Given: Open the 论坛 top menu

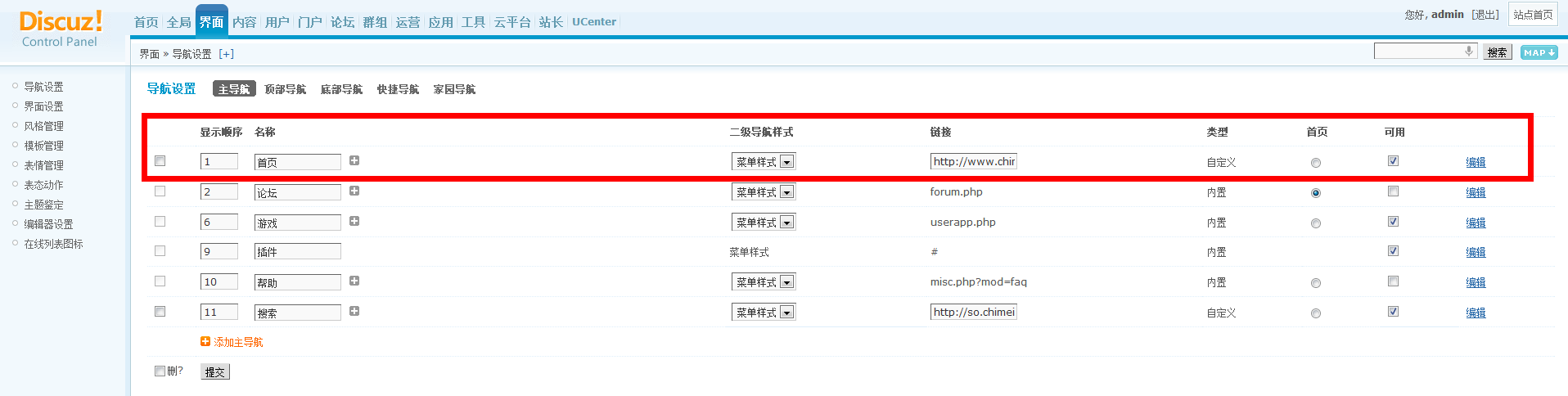Looking at the screenshot, I should point(343,22).
